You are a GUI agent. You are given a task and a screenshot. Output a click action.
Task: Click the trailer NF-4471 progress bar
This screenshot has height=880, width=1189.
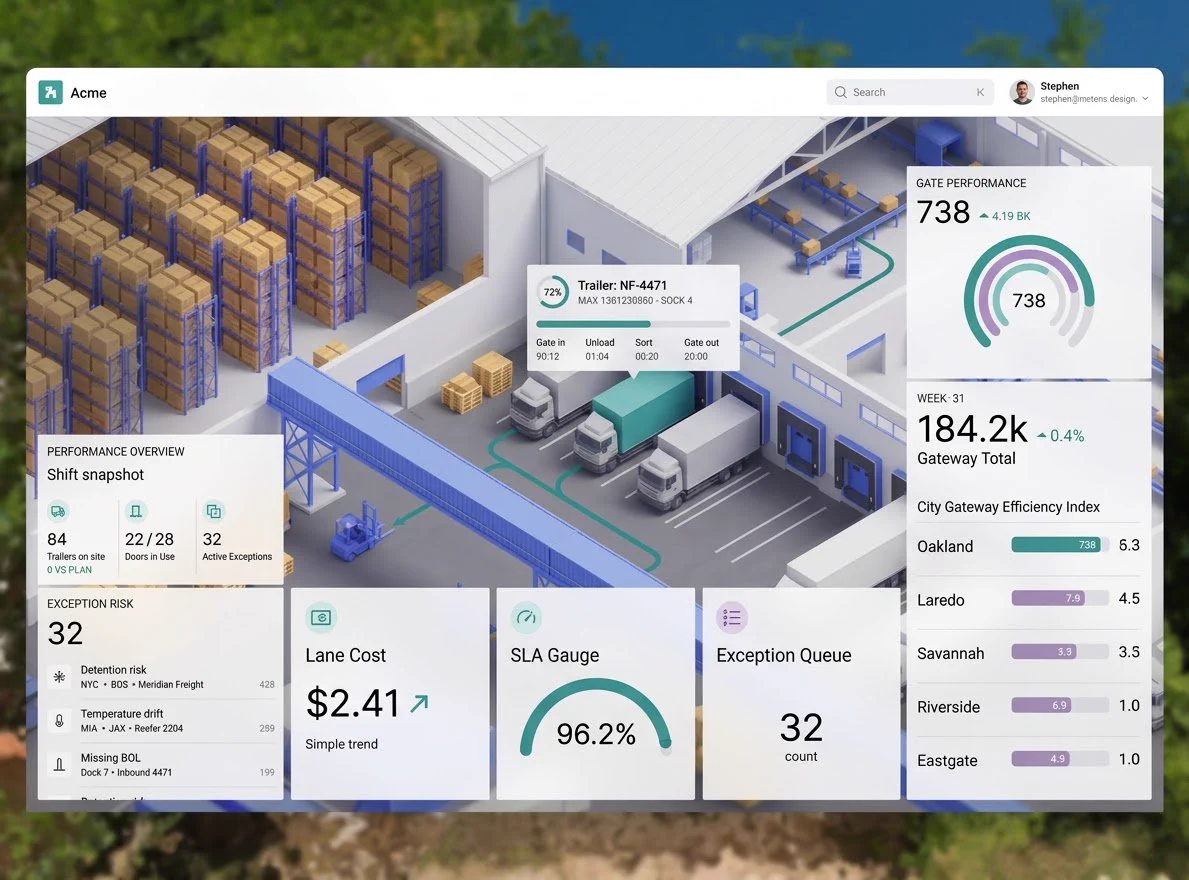633,324
